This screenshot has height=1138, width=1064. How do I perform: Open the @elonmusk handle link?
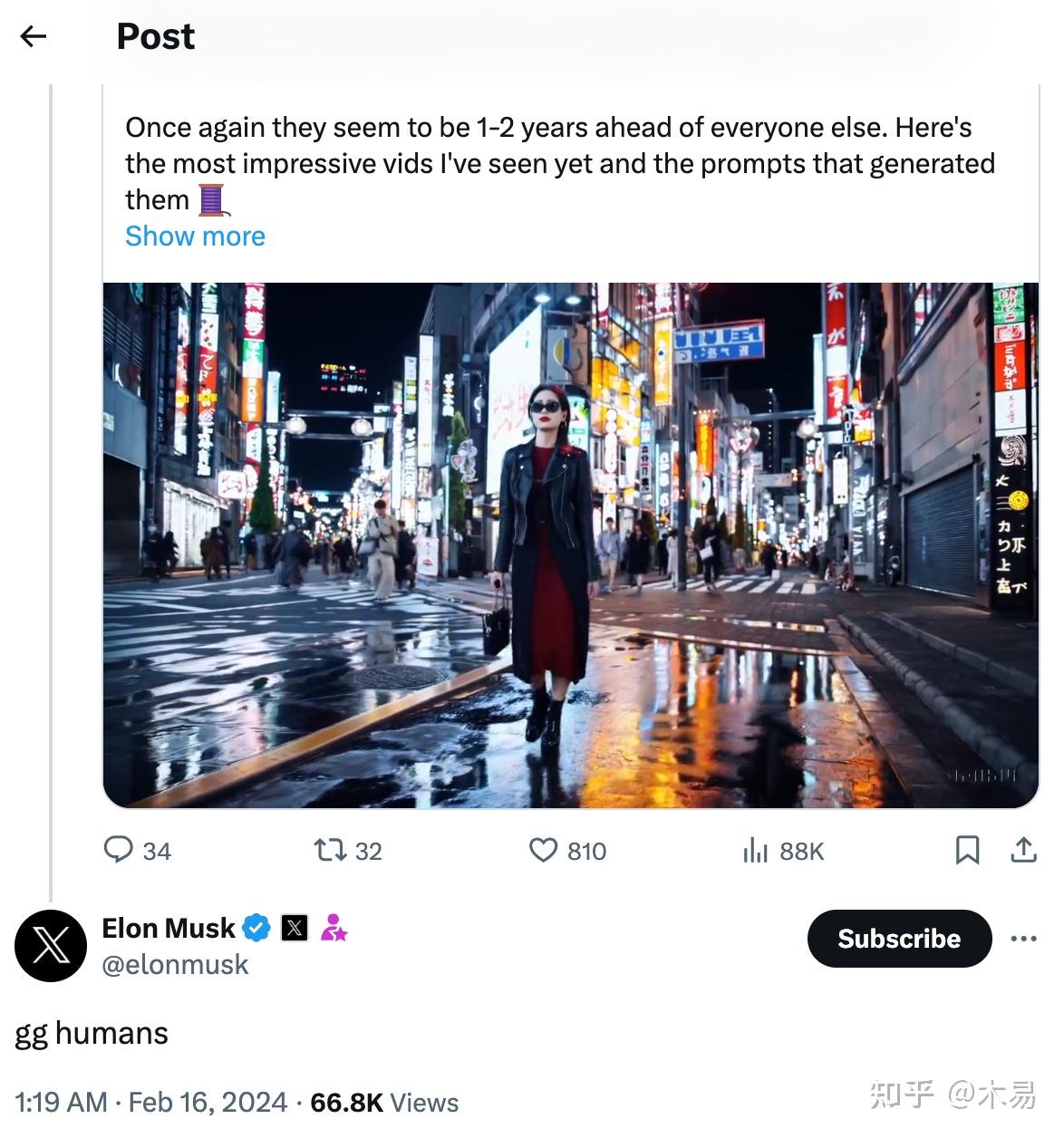coord(173,965)
